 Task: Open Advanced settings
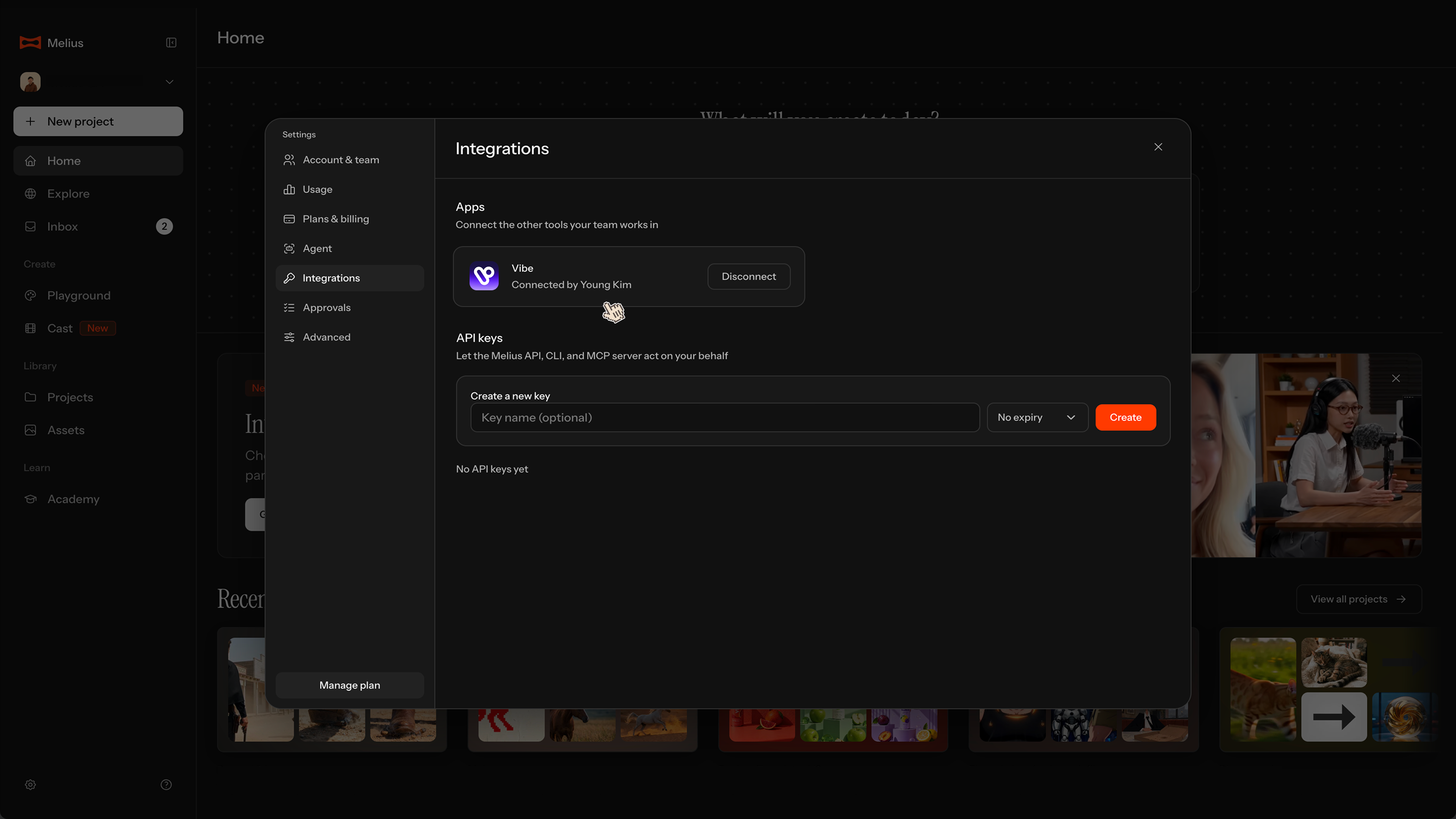pyautogui.click(x=350, y=338)
